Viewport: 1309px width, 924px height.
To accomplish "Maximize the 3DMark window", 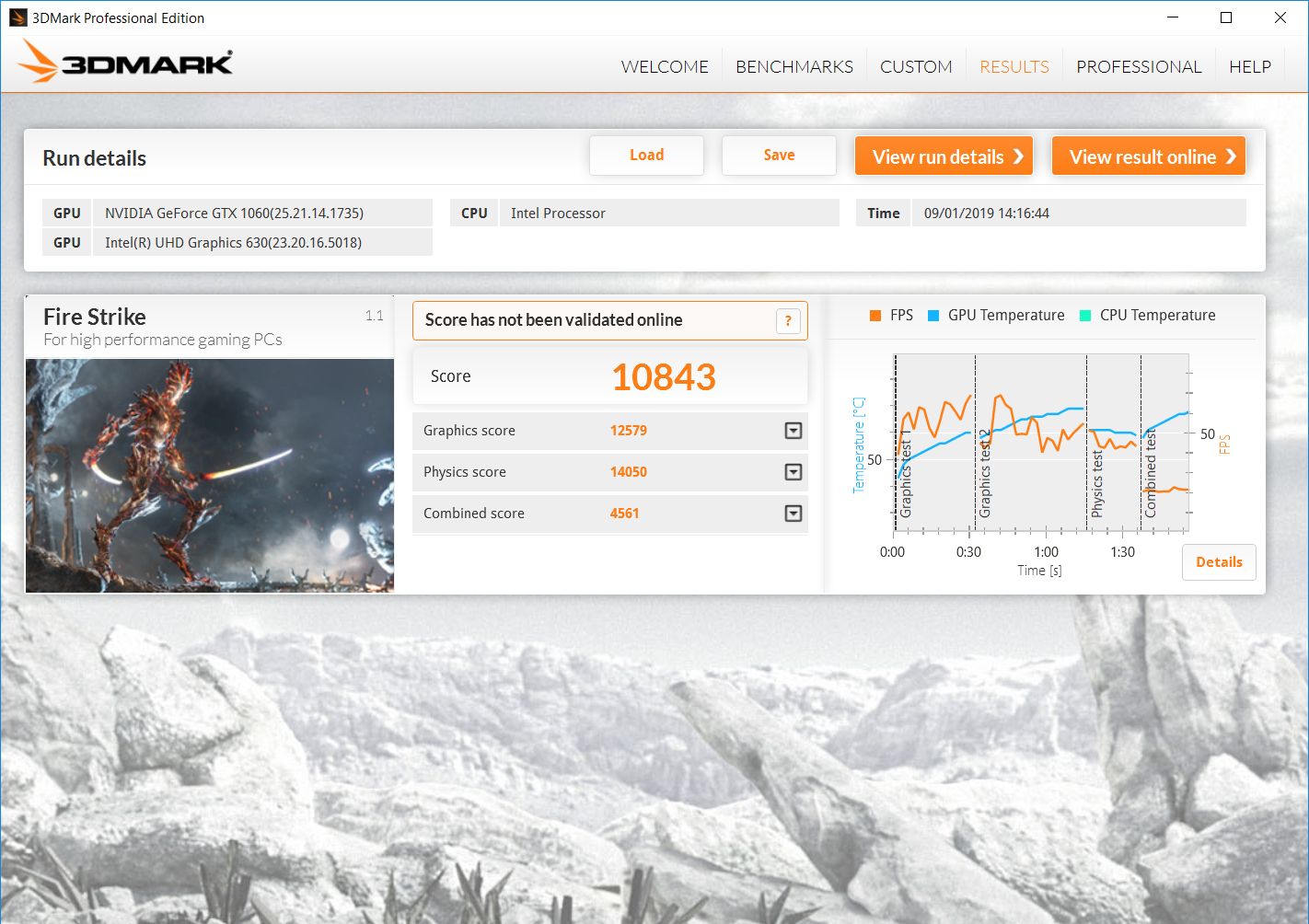I will (x=1226, y=17).
